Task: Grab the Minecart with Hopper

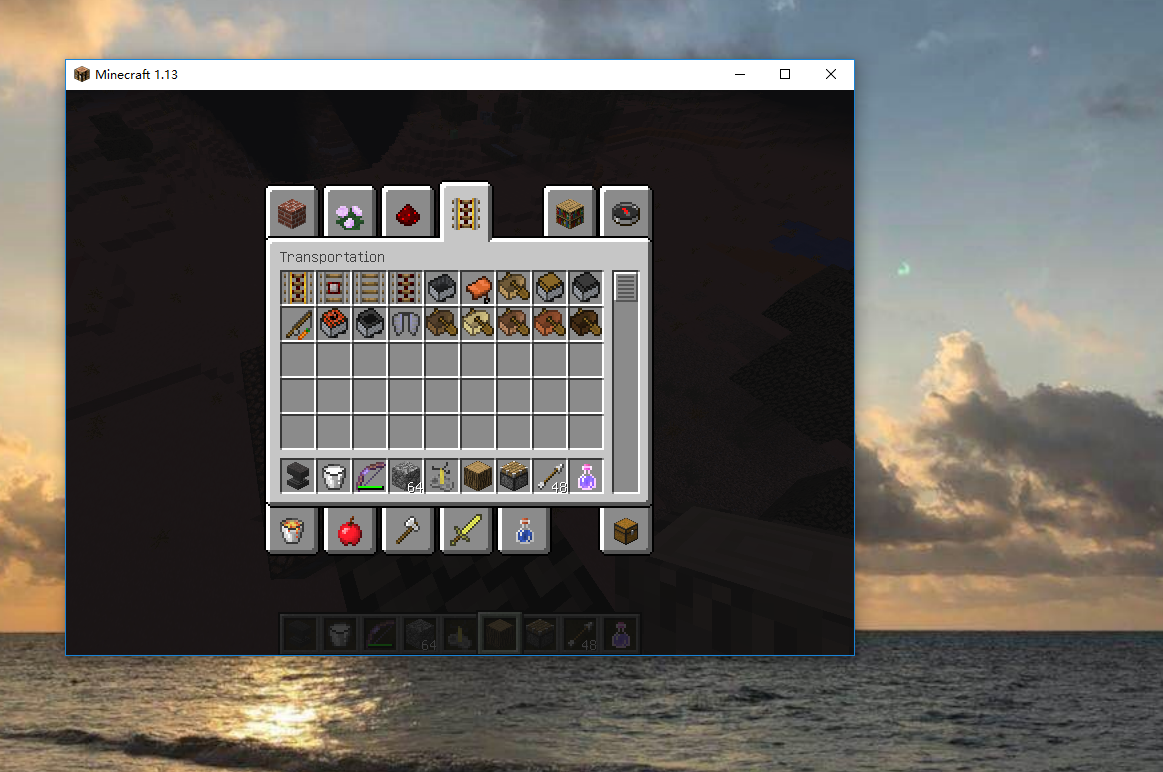Action: click(x=370, y=324)
